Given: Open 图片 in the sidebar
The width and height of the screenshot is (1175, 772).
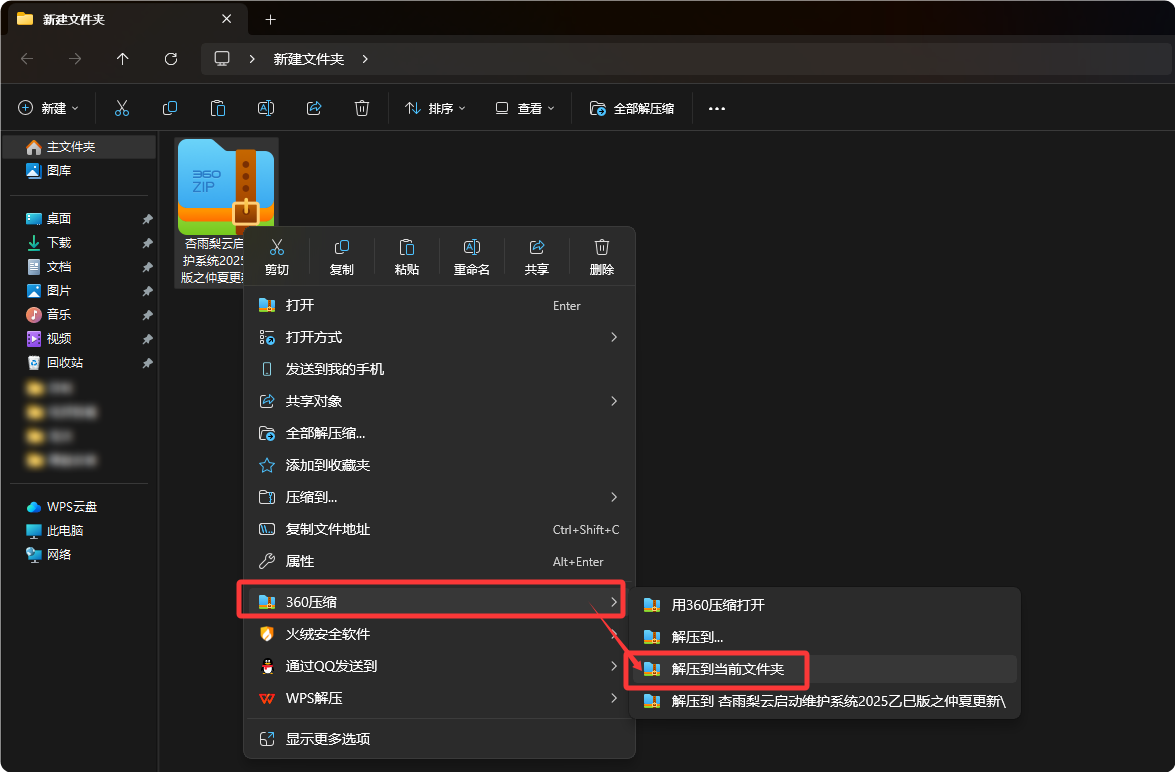Looking at the screenshot, I should click(x=79, y=291).
